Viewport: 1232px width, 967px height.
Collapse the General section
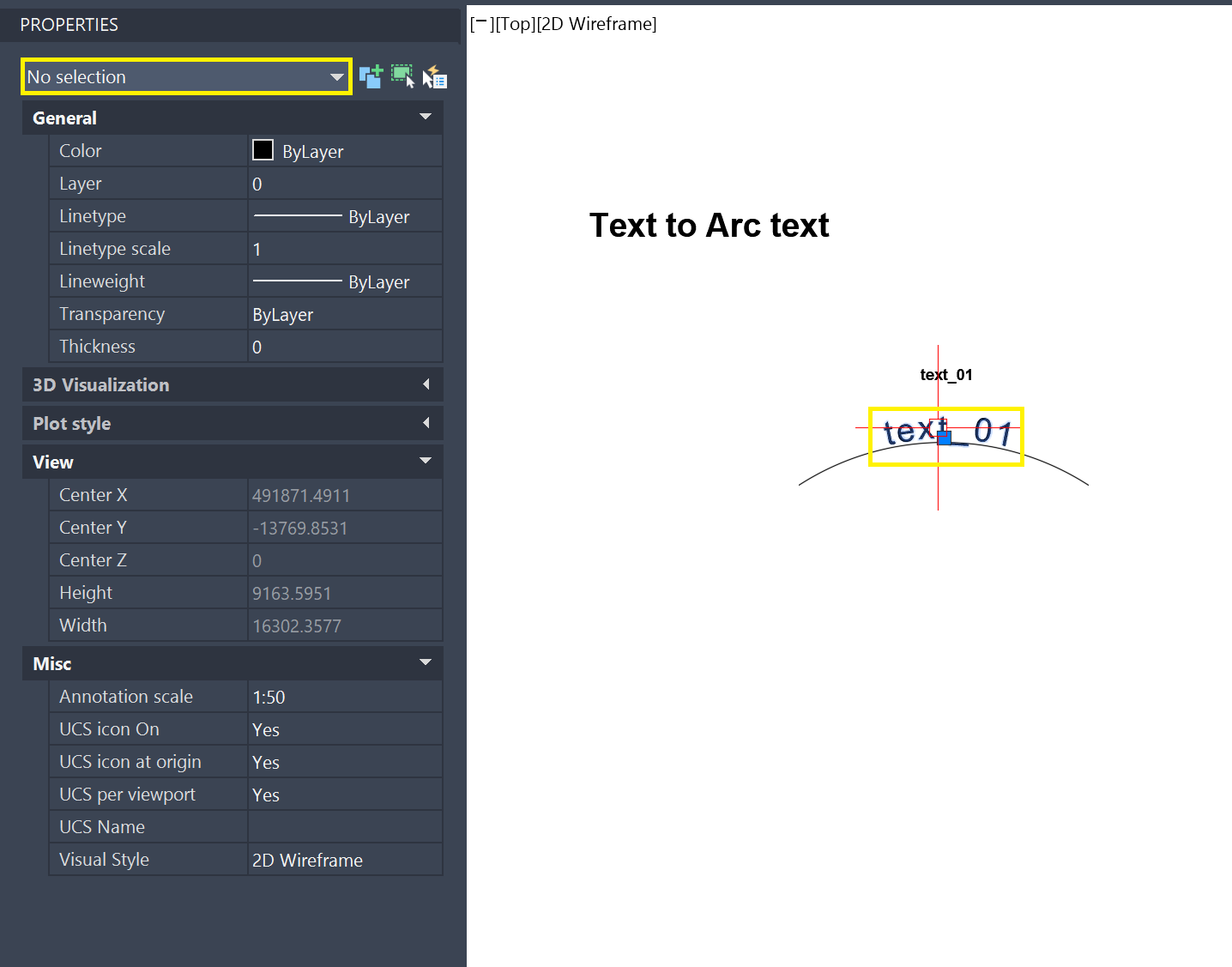click(426, 117)
